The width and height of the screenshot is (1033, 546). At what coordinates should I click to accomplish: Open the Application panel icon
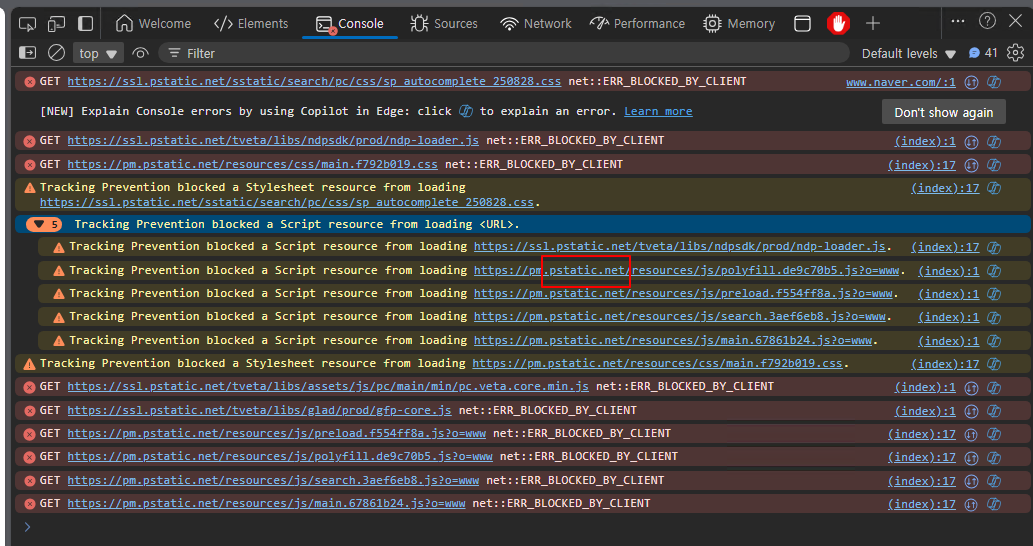802,24
